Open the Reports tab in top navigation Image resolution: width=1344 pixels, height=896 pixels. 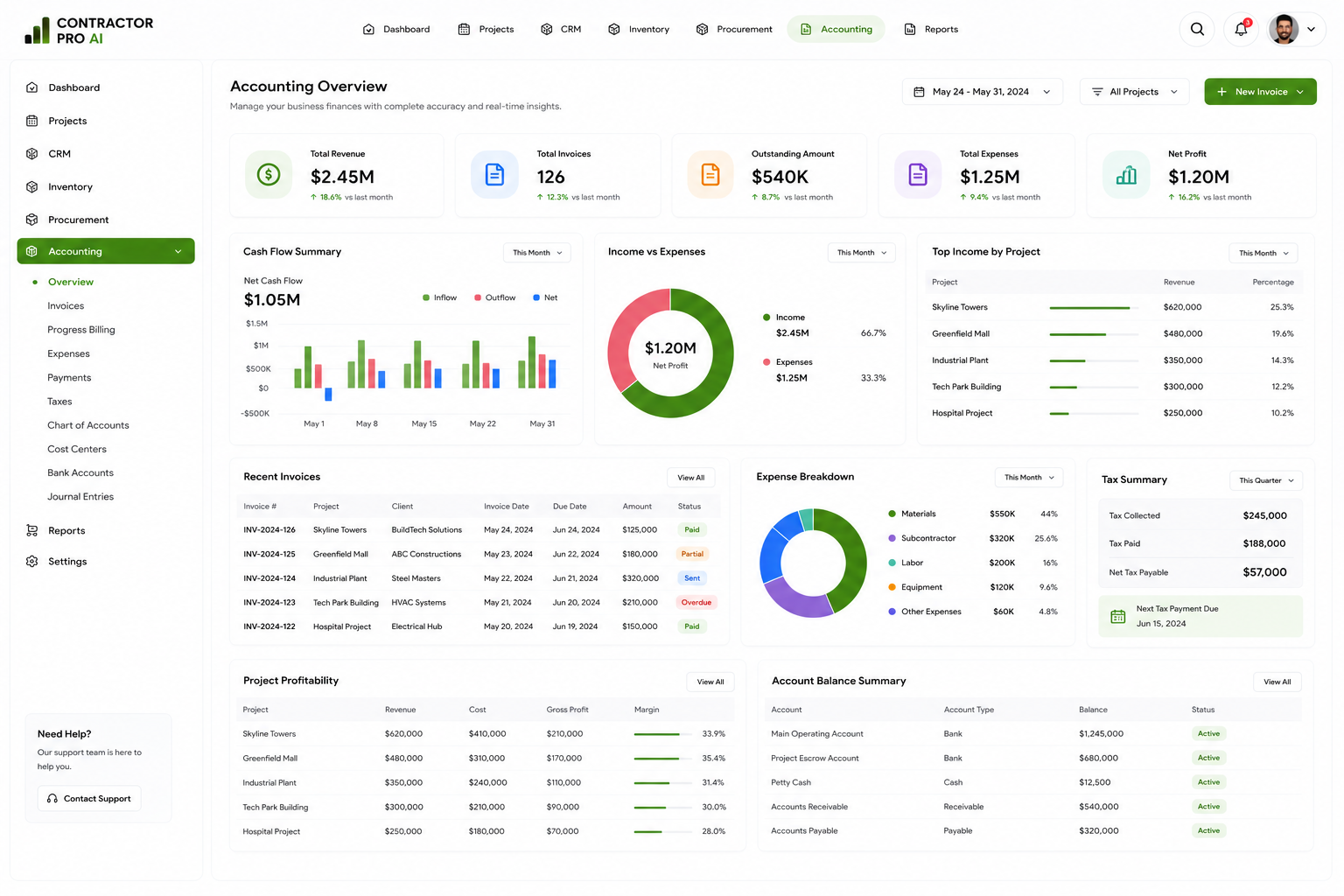[x=931, y=29]
